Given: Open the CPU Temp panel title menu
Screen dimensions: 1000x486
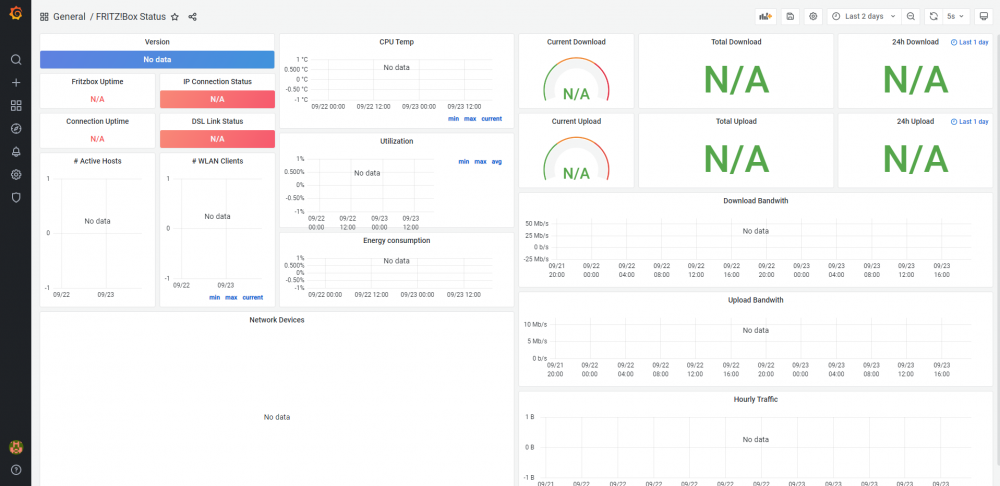Looking at the screenshot, I should pyautogui.click(x=396, y=42).
